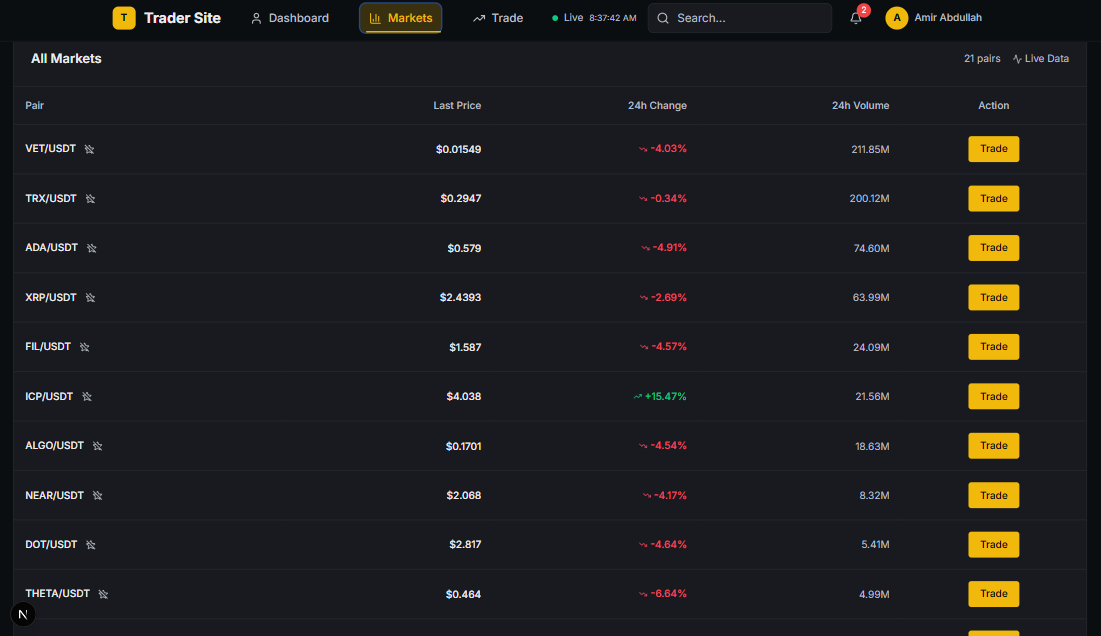Image resolution: width=1101 pixels, height=636 pixels.
Task: Favorite VET/USDT using its star toggle
Action: [89, 148]
